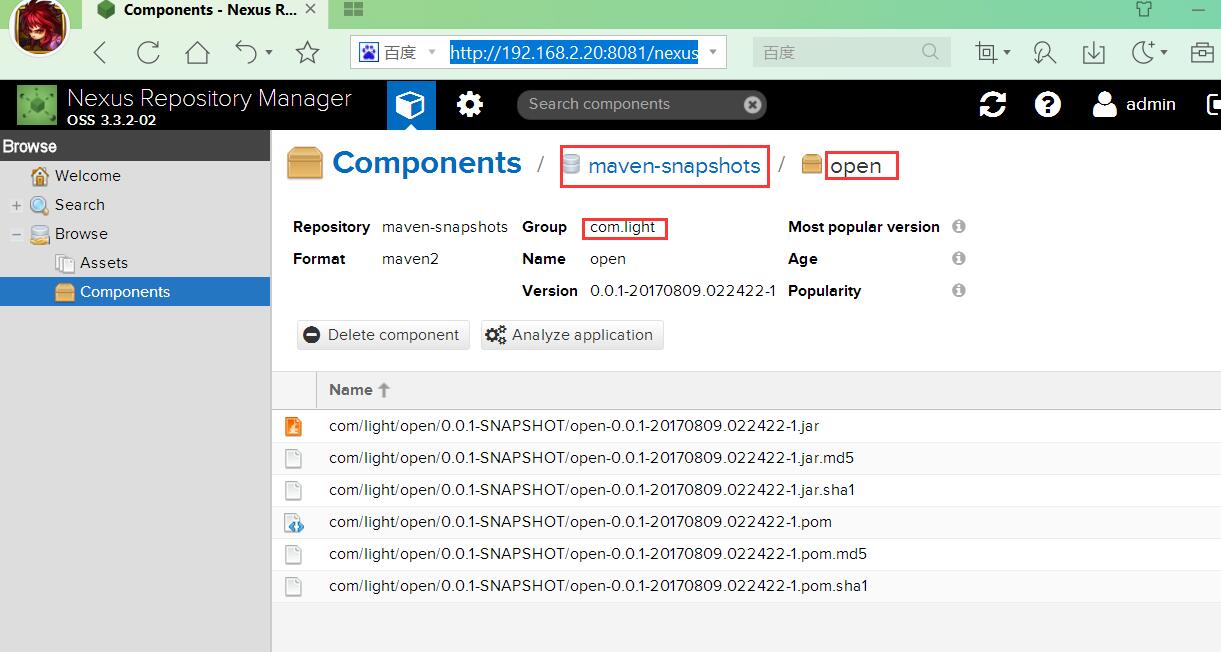Open the .pom.md5 asset row
This screenshot has height=652, width=1221.
[x=746, y=554]
